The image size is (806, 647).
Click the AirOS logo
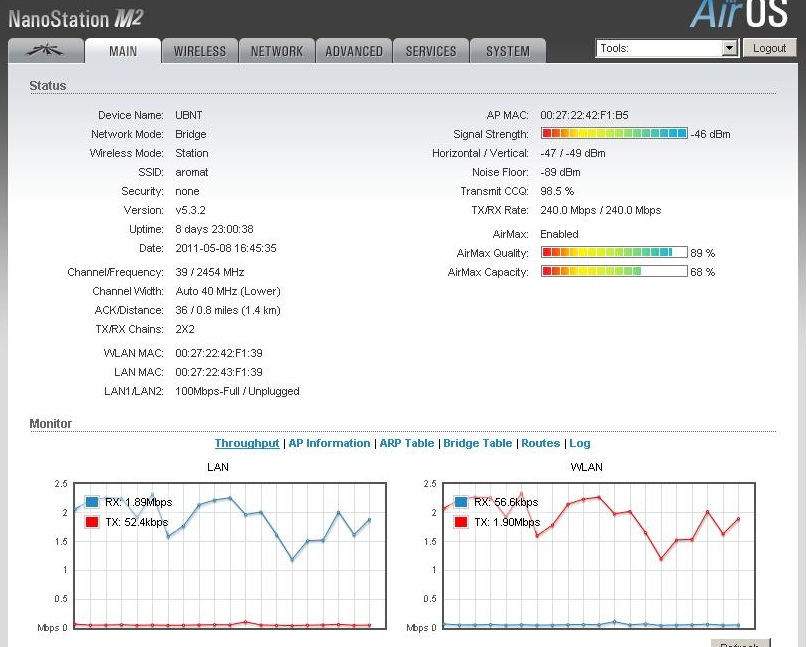[x=739, y=14]
